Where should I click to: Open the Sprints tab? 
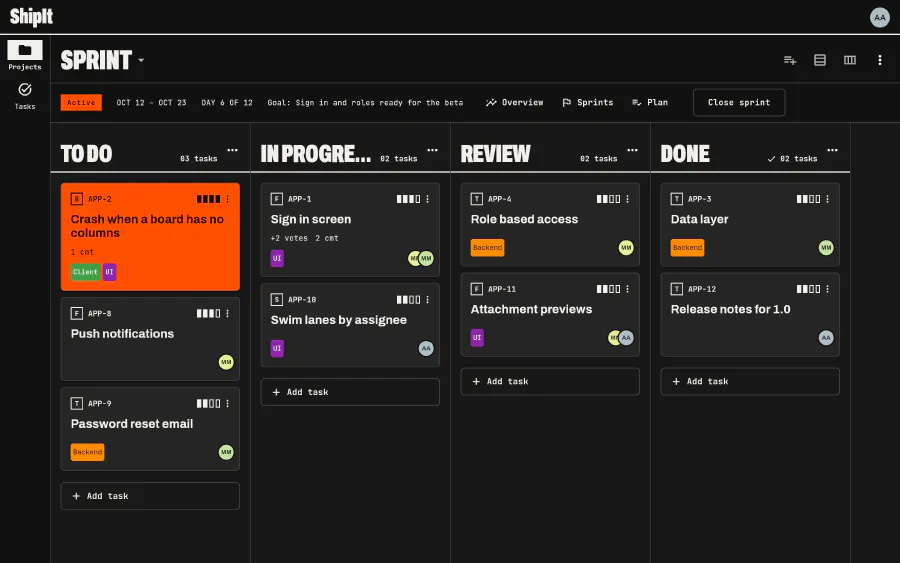[588, 102]
